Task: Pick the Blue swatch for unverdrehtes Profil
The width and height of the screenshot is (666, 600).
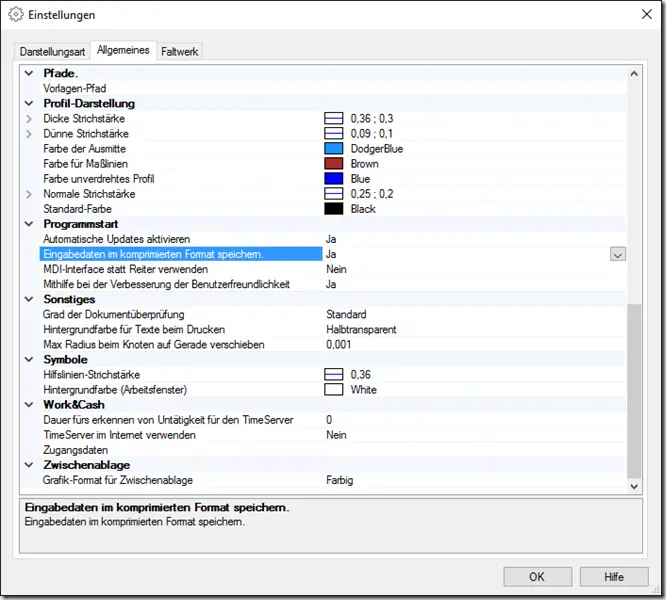Action: click(x=333, y=179)
